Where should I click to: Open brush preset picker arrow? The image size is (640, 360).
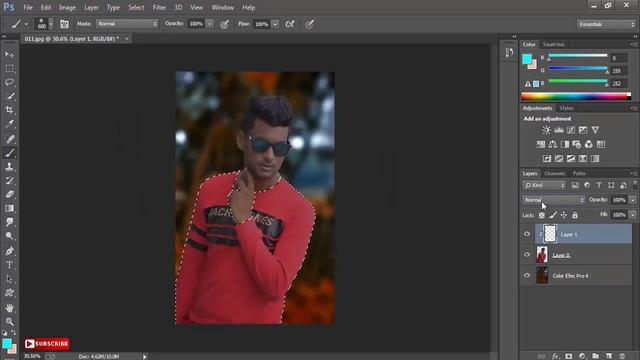click(51, 24)
